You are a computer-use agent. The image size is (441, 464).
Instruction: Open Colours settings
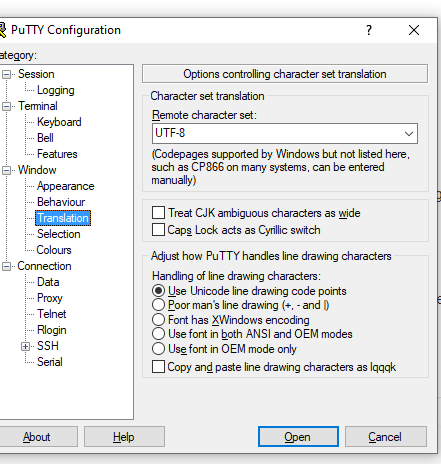coord(54,250)
